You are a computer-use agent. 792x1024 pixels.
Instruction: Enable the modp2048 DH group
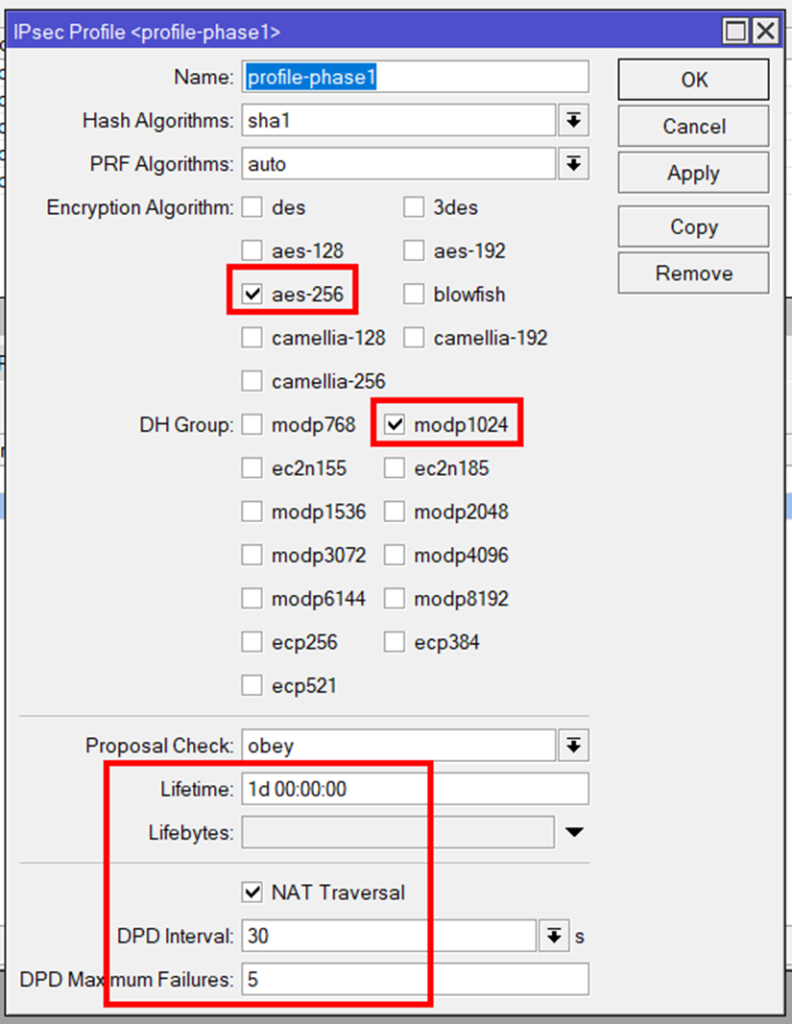394,512
